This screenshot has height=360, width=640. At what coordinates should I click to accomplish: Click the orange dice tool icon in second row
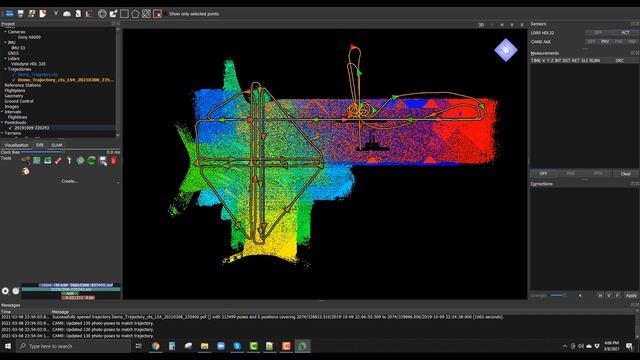coord(26,171)
